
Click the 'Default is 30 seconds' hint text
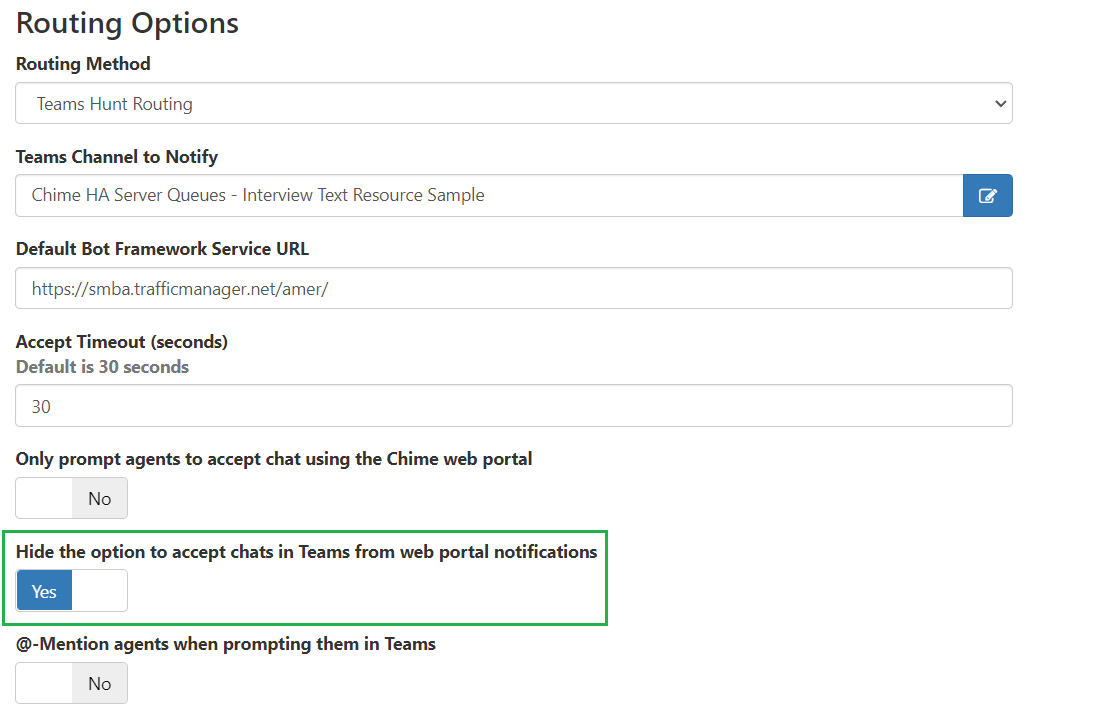pyautogui.click(x=103, y=367)
